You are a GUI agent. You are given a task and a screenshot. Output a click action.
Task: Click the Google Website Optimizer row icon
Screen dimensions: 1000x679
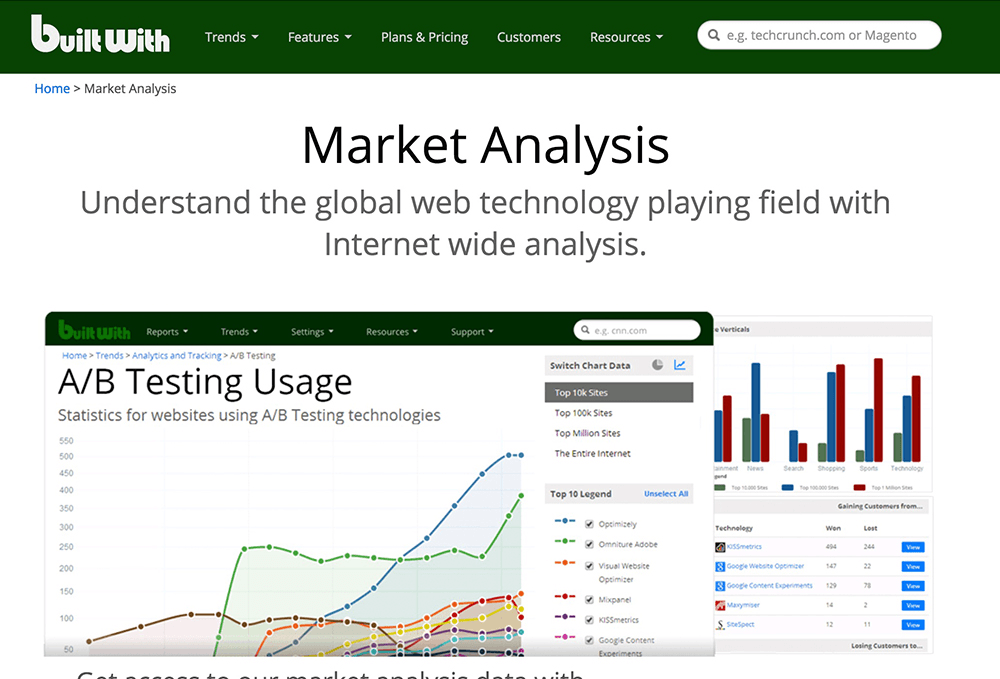(720, 566)
